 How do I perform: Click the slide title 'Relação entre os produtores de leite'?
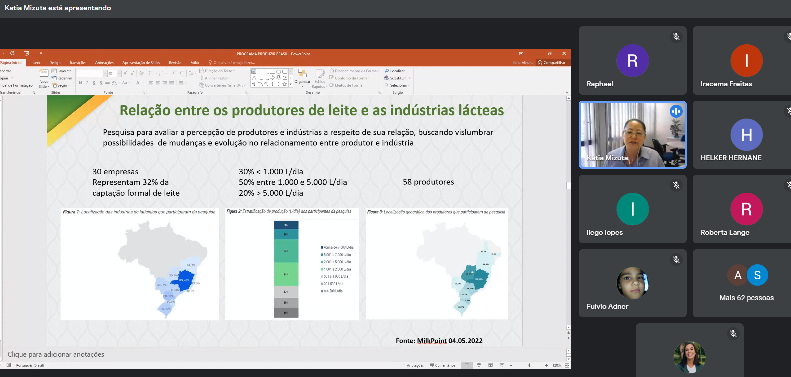point(311,110)
